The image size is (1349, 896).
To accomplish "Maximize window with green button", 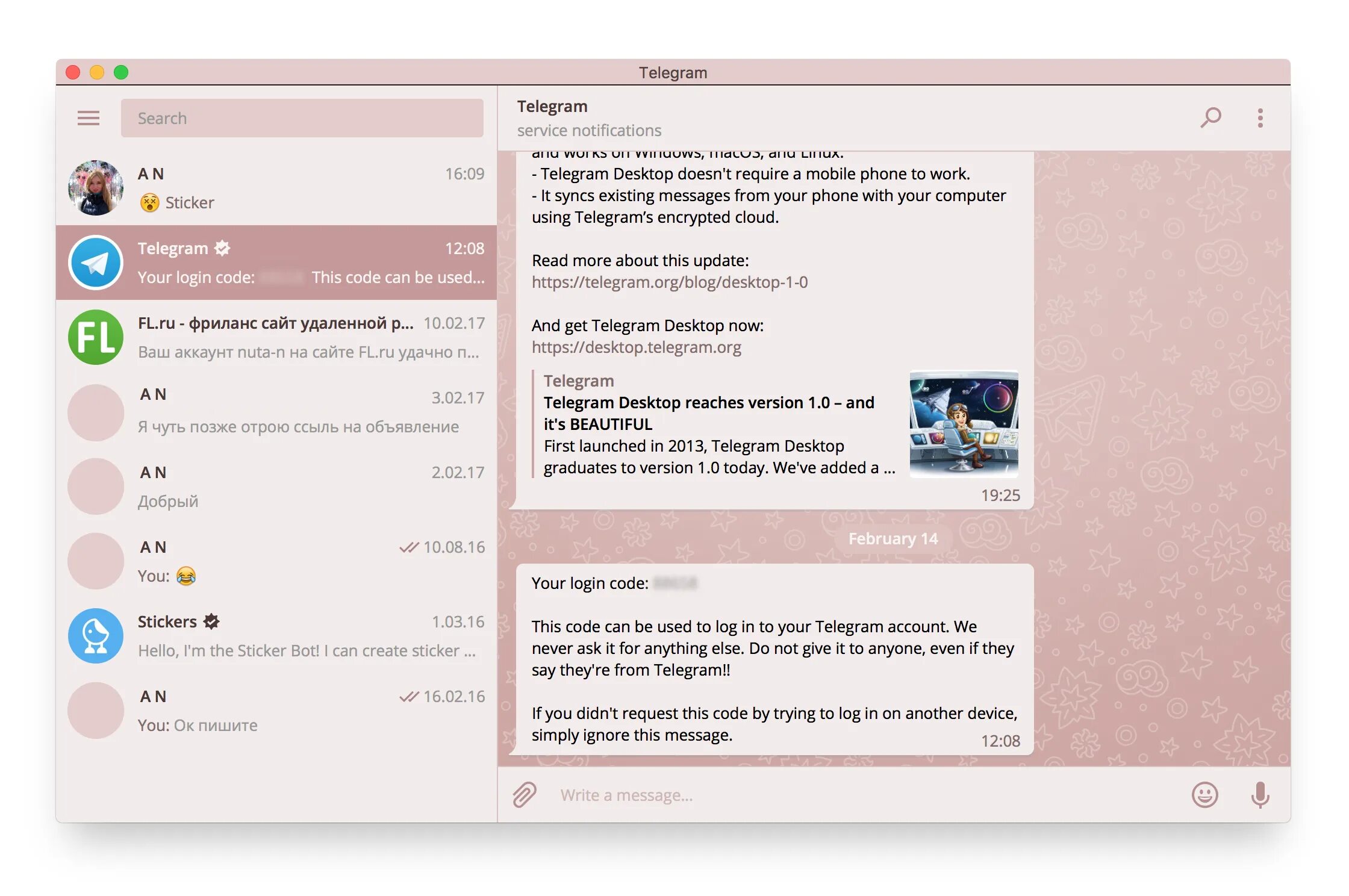I will pos(121,72).
